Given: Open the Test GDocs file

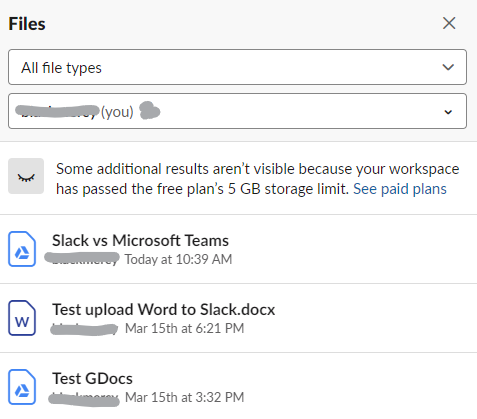Looking at the screenshot, I should 92,378.
